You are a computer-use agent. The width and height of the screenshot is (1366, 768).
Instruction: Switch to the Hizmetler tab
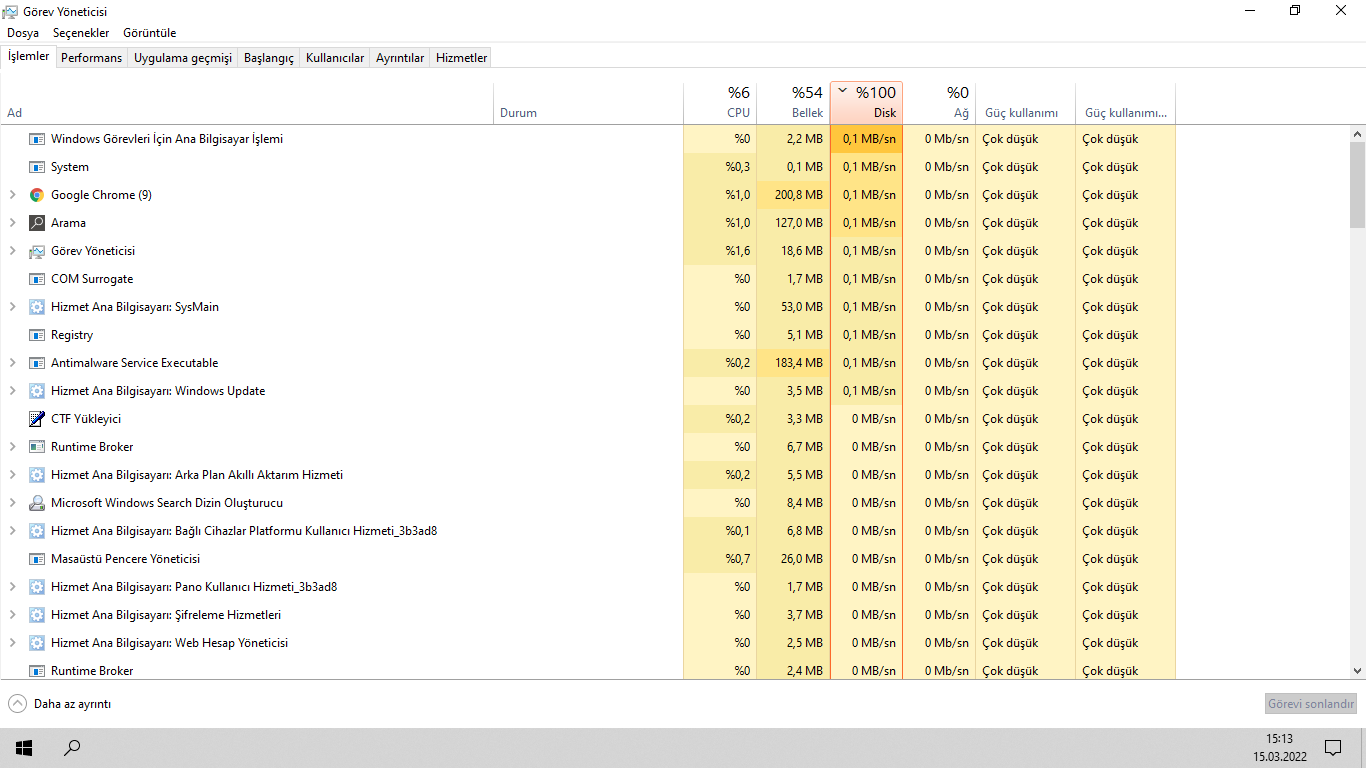(x=461, y=58)
